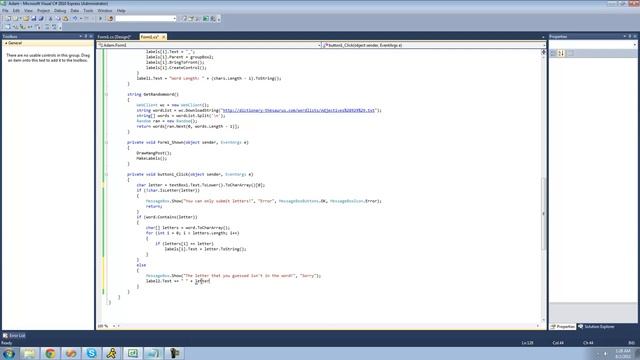
Task: Switch to the Form1.cs [Design] tab
Action: pos(114,37)
